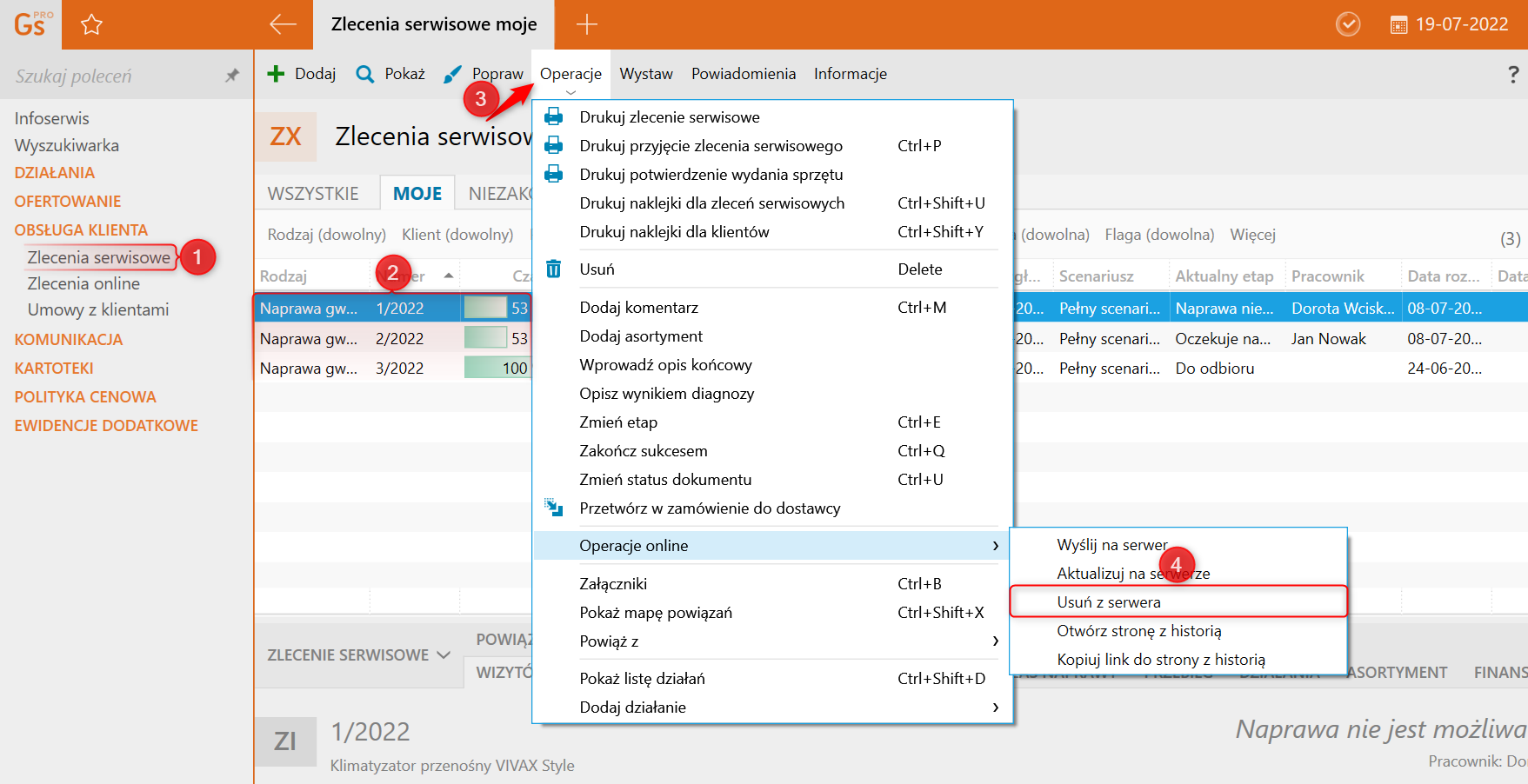Image resolution: width=1528 pixels, height=784 pixels.
Task: Open the Operacje menu
Action: [x=570, y=74]
